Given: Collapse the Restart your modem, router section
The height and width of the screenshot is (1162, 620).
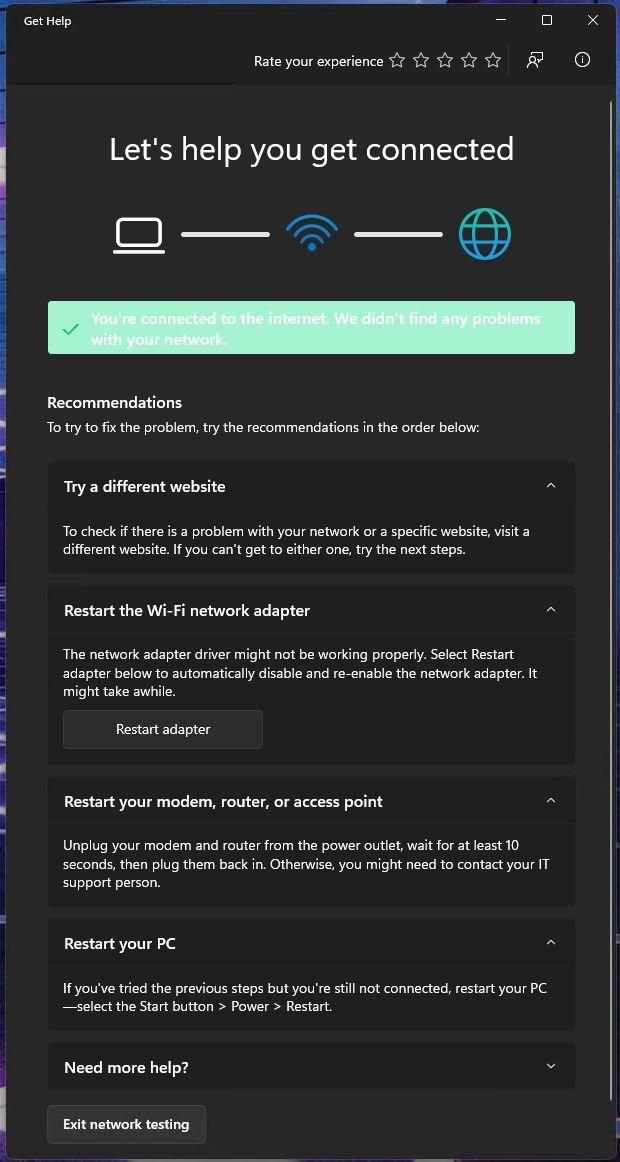Looking at the screenshot, I should click(550, 800).
